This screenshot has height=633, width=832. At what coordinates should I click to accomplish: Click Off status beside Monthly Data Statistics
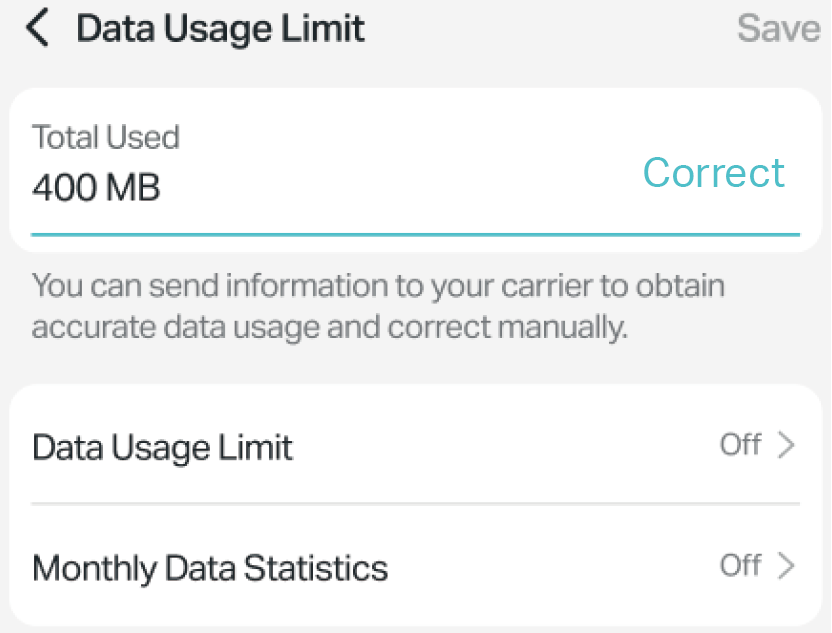click(740, 566)
